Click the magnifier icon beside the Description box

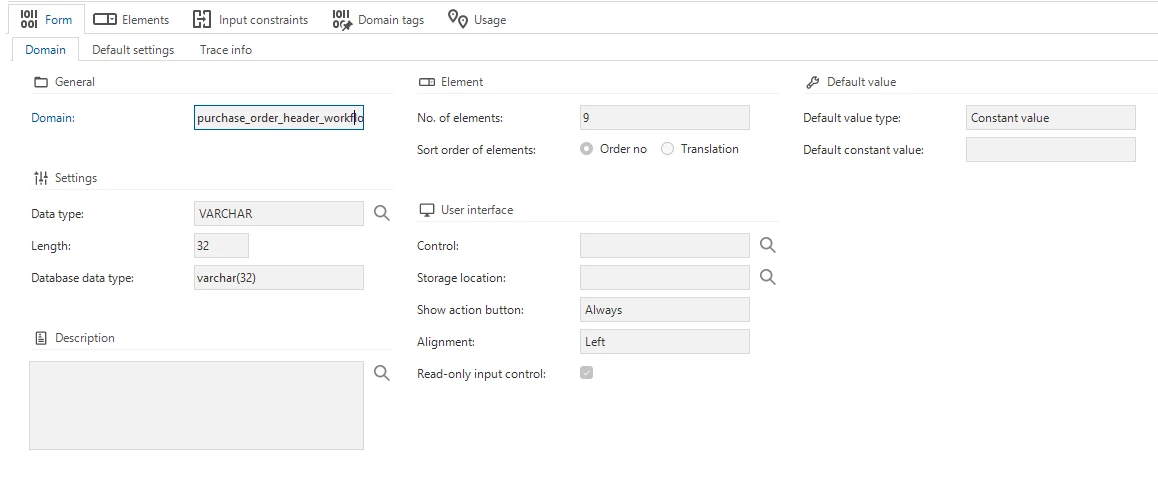(x=381, y=372)
